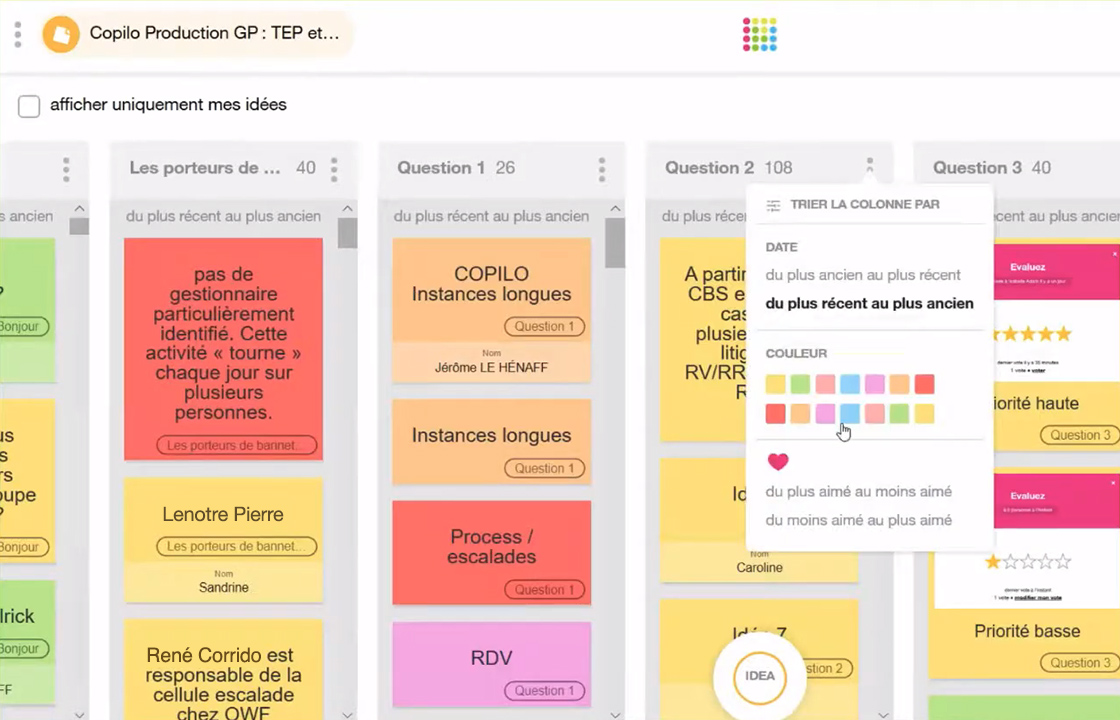Viewport: 1120px width, 720px height.
Task: Open the red pas de gestionnaire card
Action: 224,349
